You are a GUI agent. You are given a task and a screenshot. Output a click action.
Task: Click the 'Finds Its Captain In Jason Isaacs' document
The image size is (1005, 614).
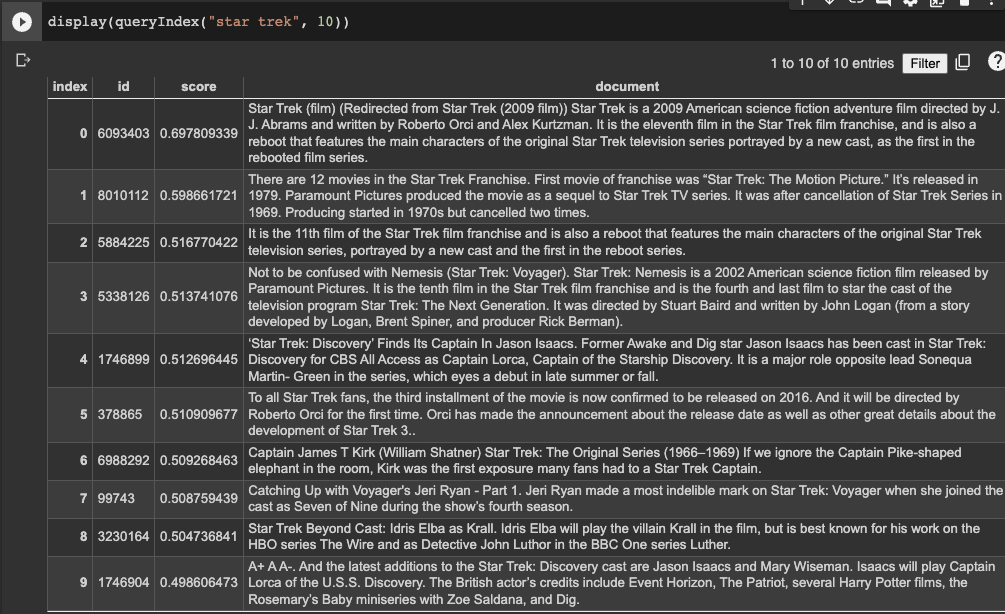click(x=624, y=360)
